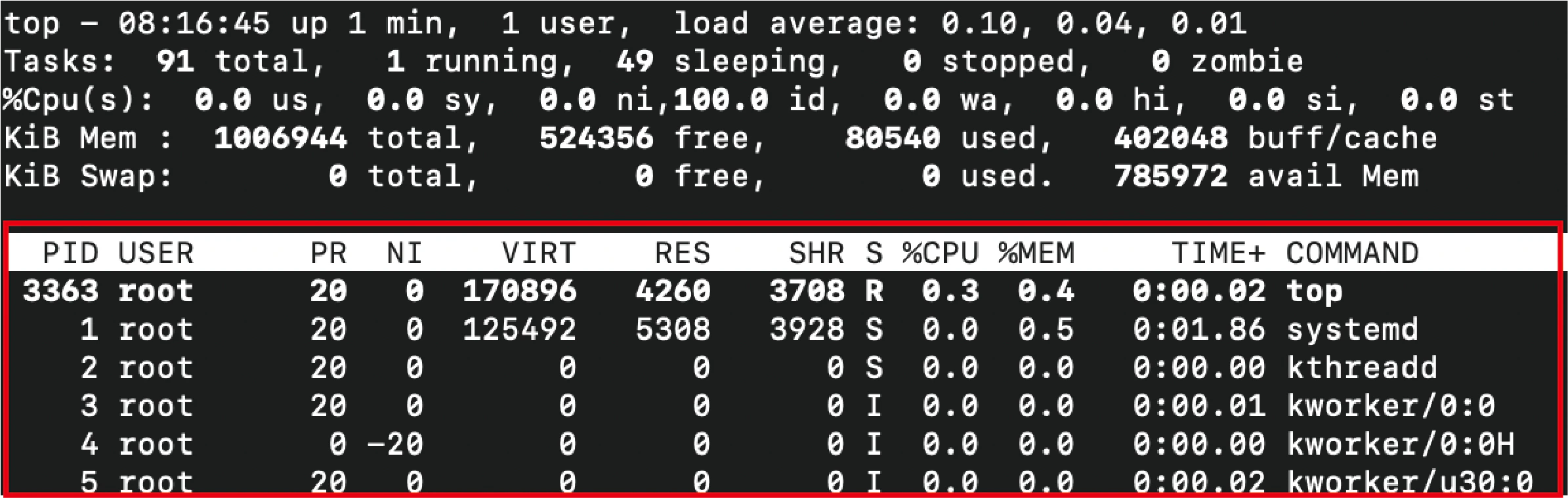Click the word "zombie" in Tasks line
1568x498 pixels.
pos(1247,62)
